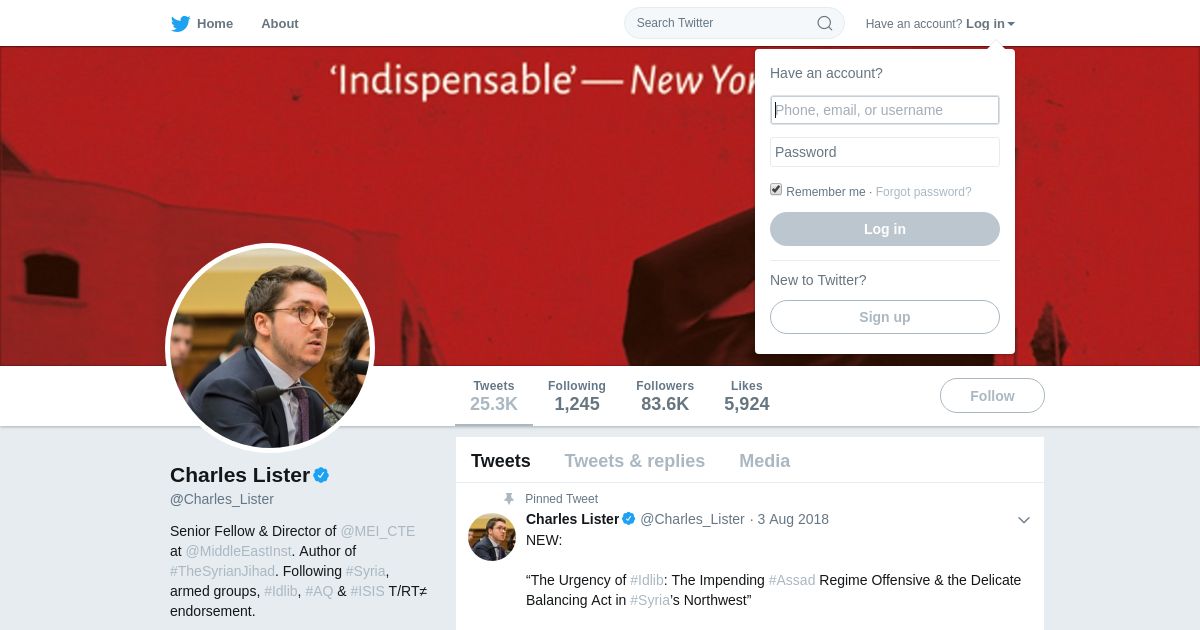Switch to the Tweets & replies tab
The image size is (1200, 630).
pos(634,461)
